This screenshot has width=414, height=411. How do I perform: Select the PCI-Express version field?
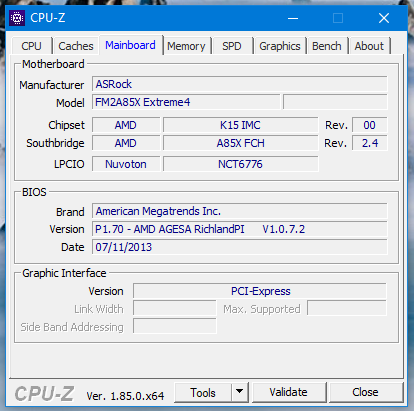coord(260,291)
